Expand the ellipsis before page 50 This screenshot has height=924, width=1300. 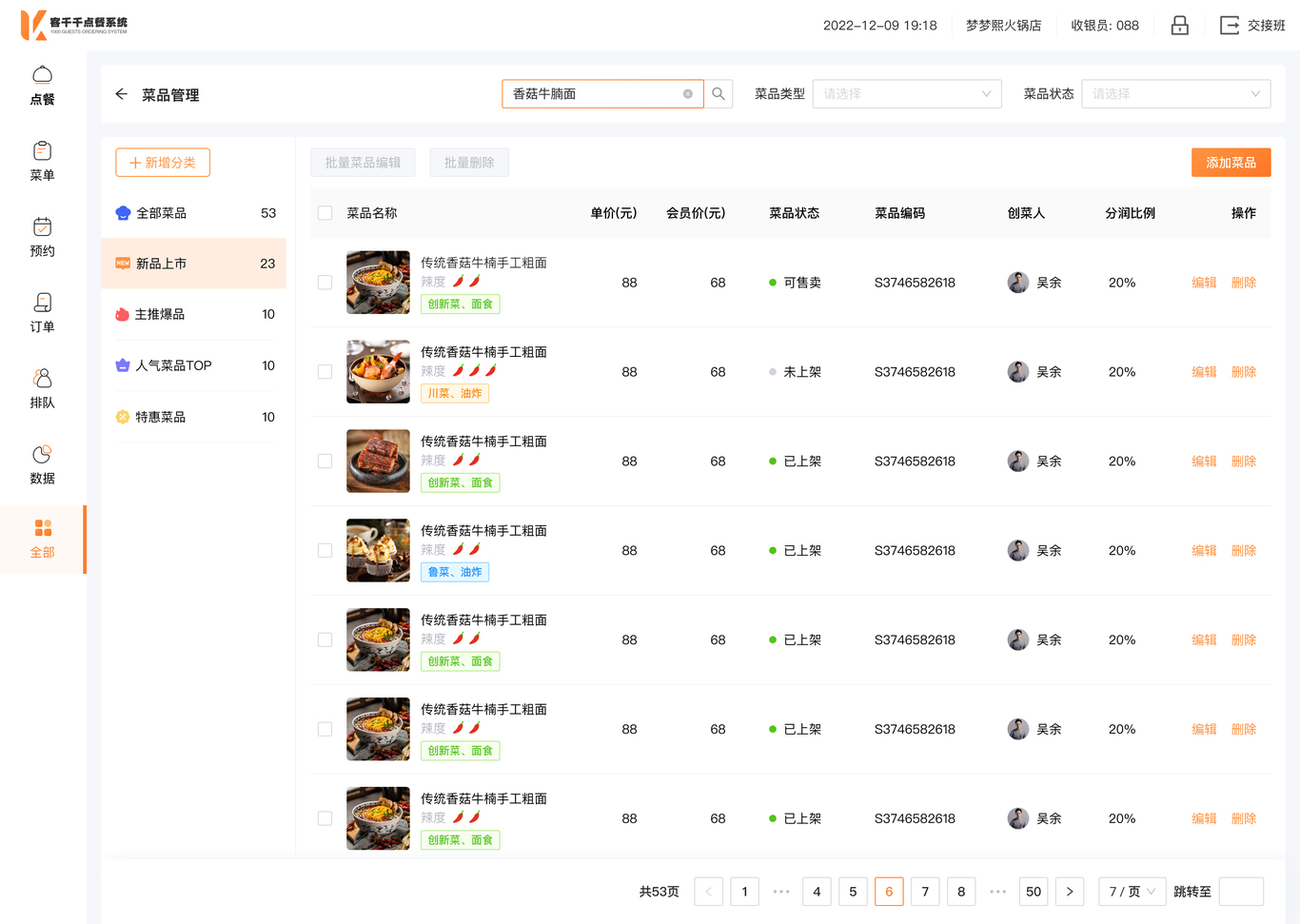click(997, 892)
